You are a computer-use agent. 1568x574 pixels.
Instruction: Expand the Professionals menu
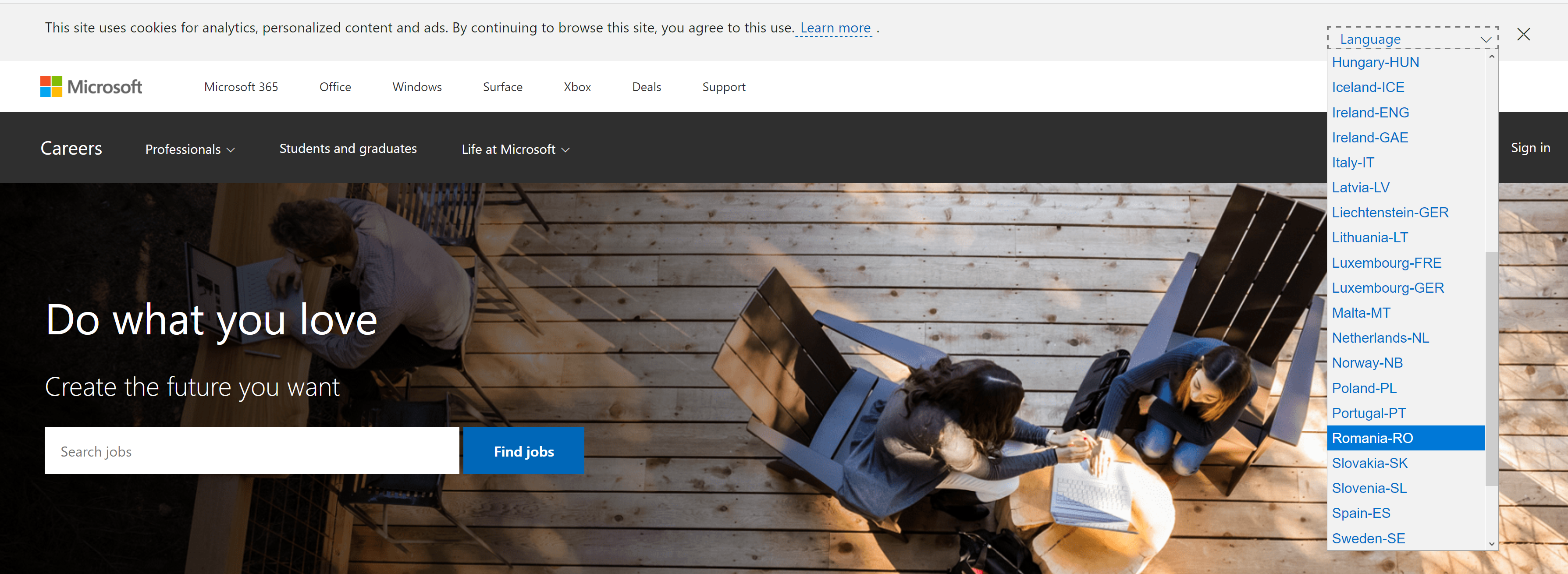190,149
